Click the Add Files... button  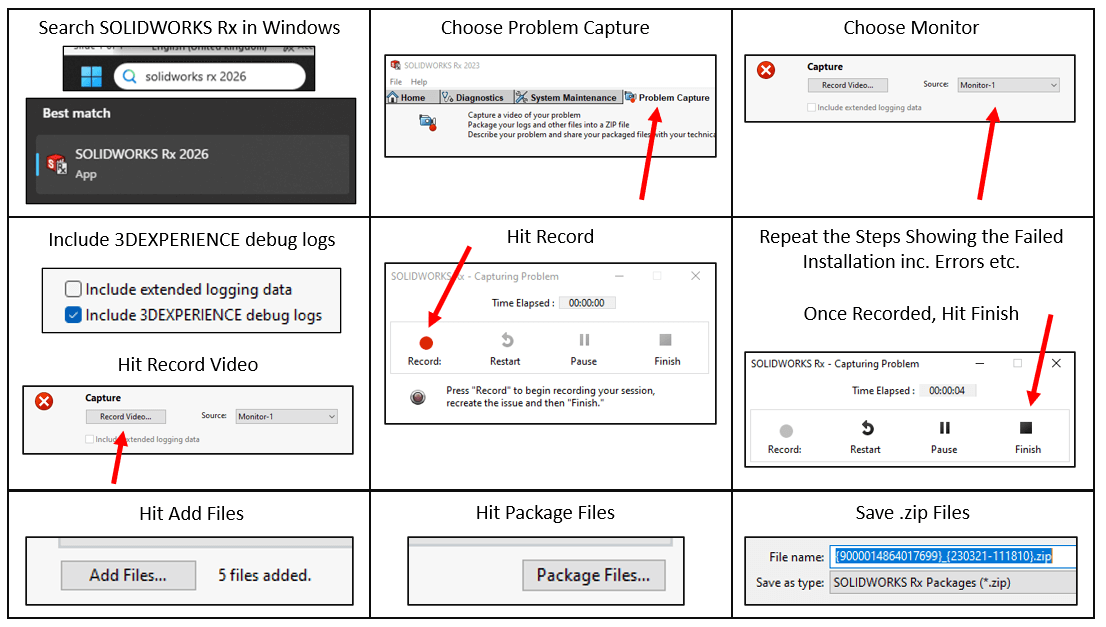pos(128,575)
